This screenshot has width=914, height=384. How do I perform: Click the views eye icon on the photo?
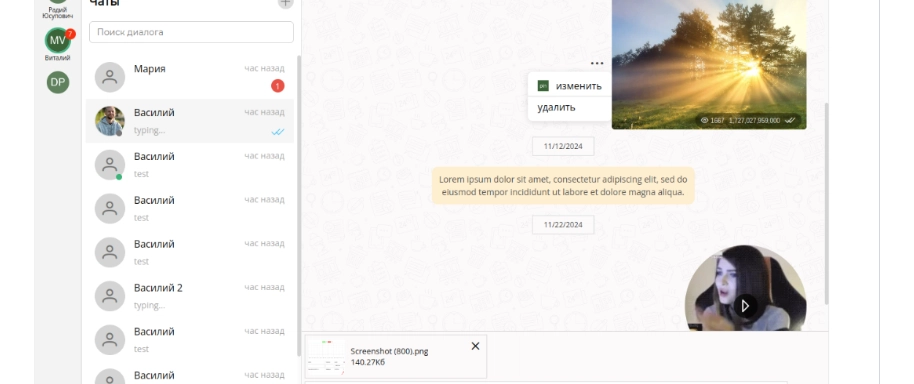click(x=704, y=120)
